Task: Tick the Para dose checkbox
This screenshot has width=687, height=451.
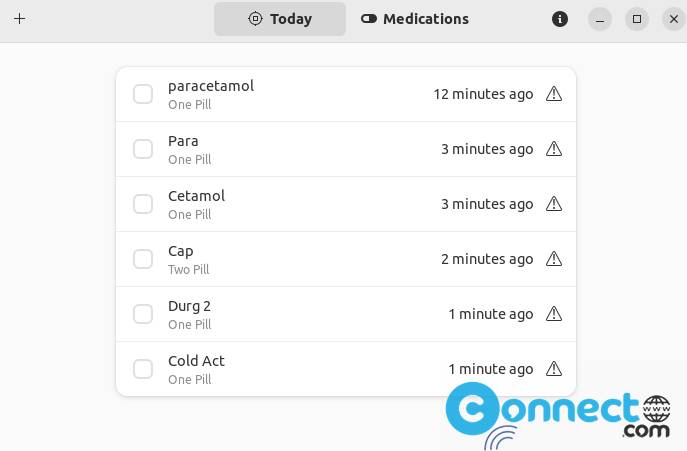Action: pyautogui.click(x=143, y=149)
